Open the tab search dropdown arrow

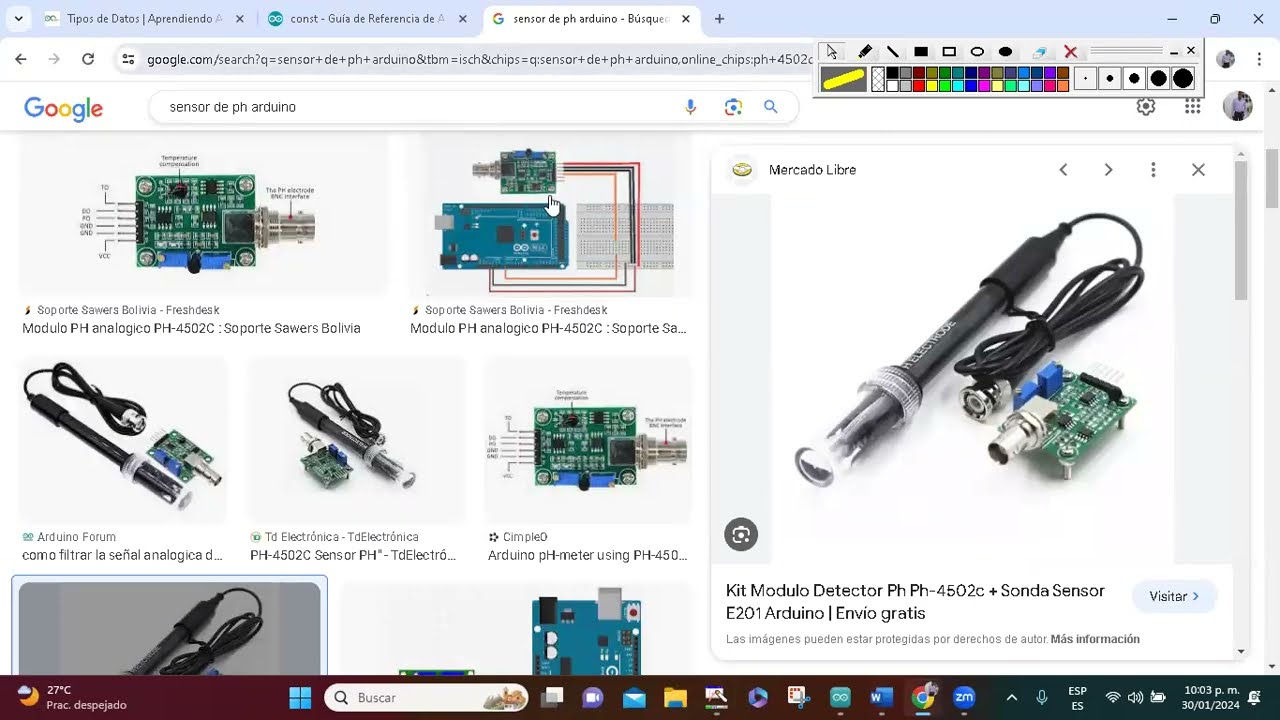pyautogui.click(x=18, y=19)
